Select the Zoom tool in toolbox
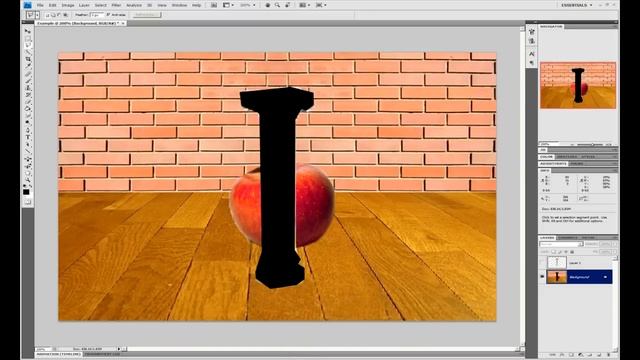 coord(28,179)
